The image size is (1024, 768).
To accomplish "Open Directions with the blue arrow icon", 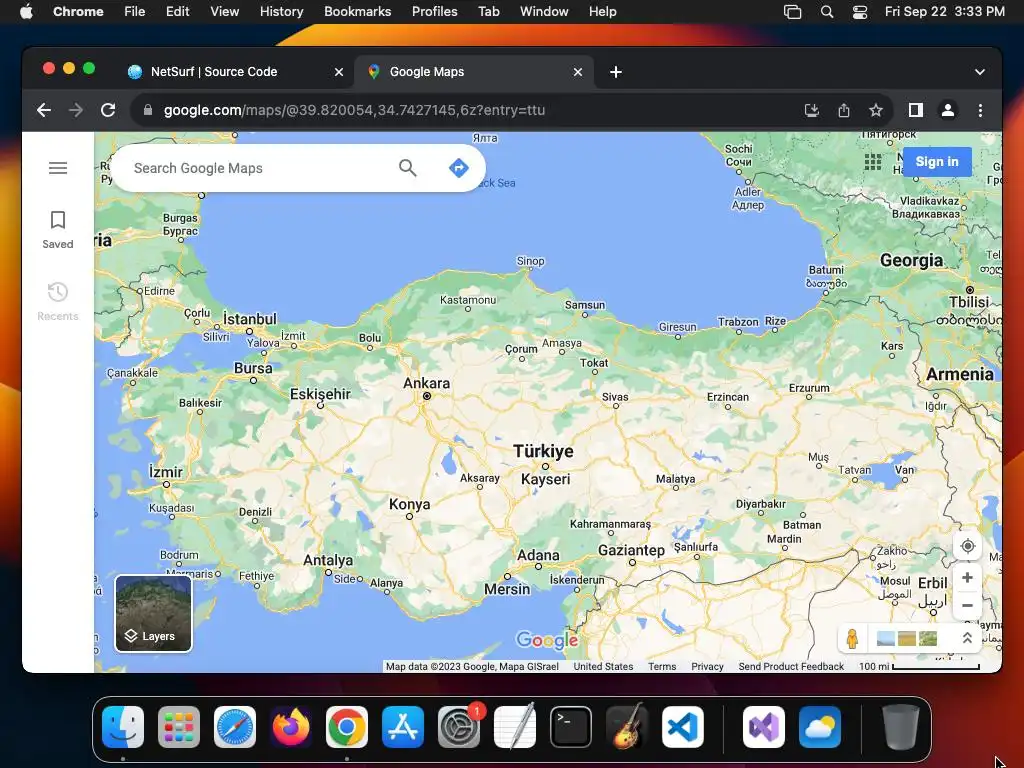I will tap(459, 168).
